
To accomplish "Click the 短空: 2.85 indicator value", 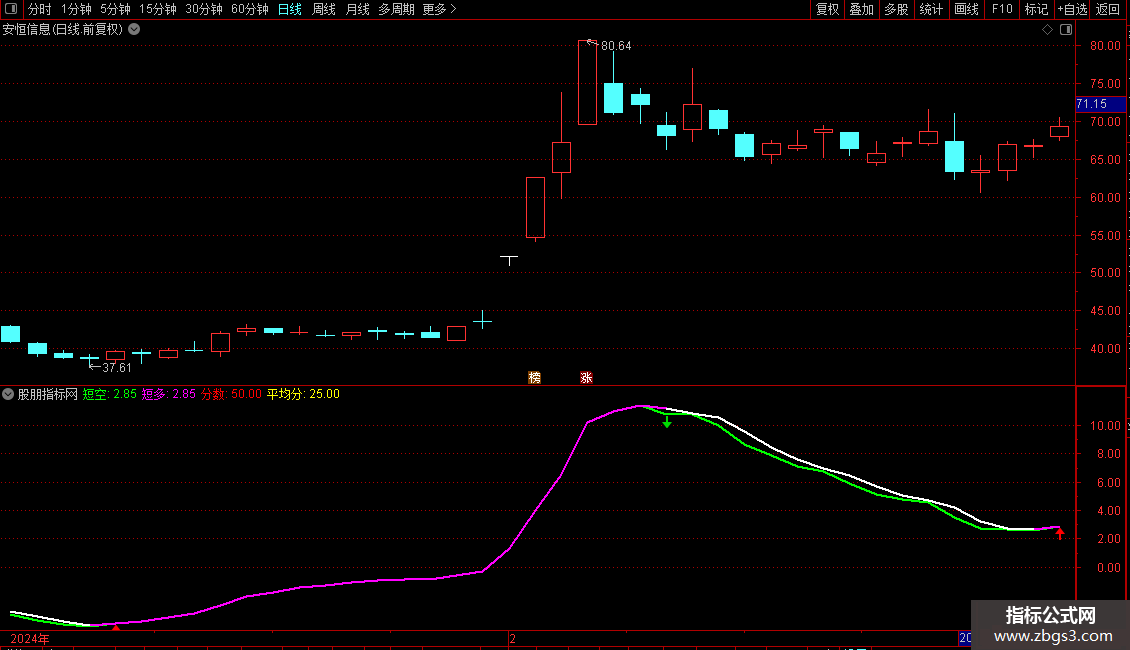I will (x=110, y=394).
